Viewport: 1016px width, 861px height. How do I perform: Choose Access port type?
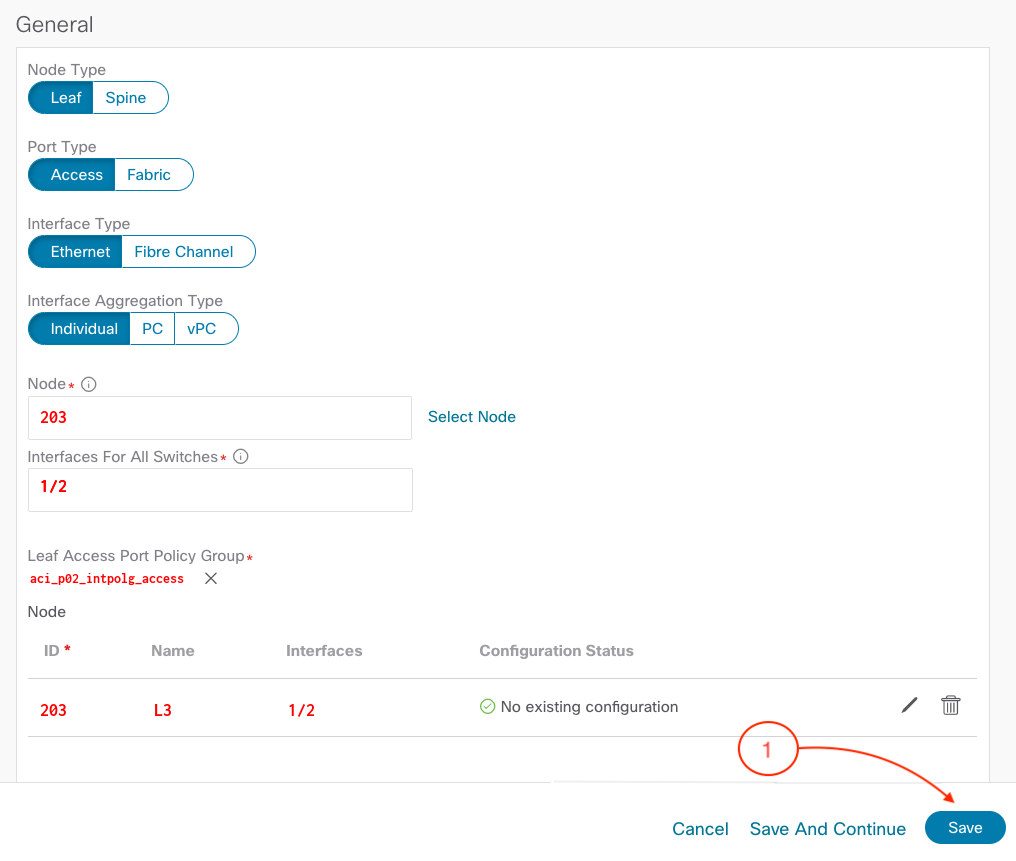pyautogui.click(x=72, y=175)
